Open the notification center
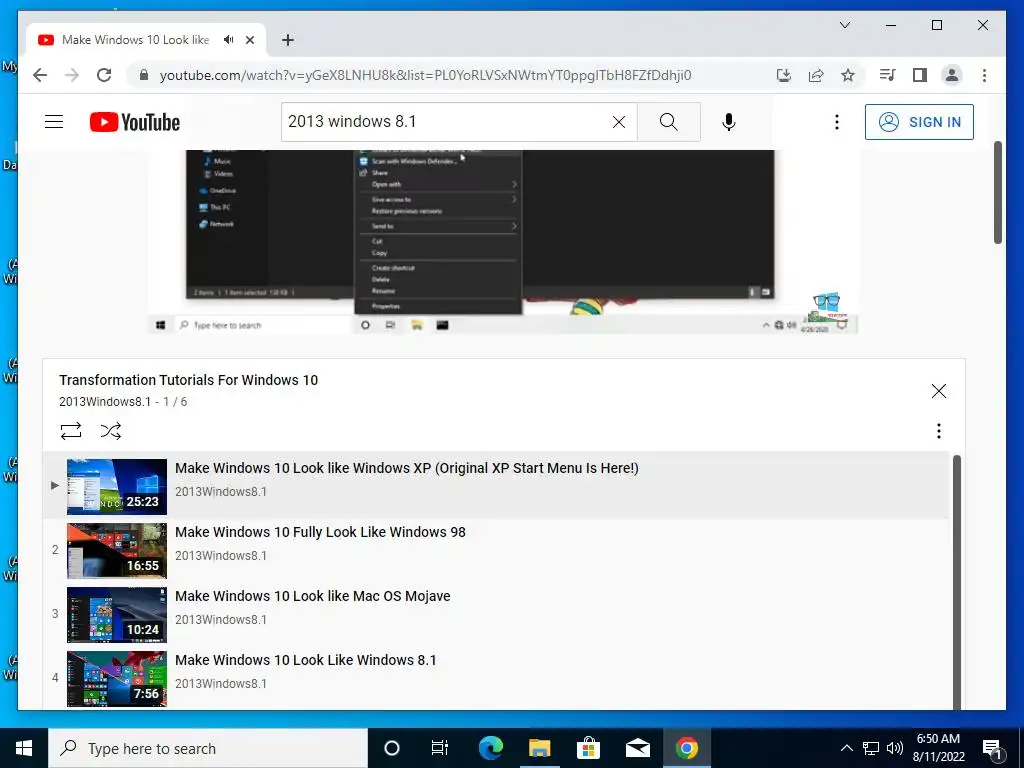Screen dimensions: 1024x768 tap(993, 748)
